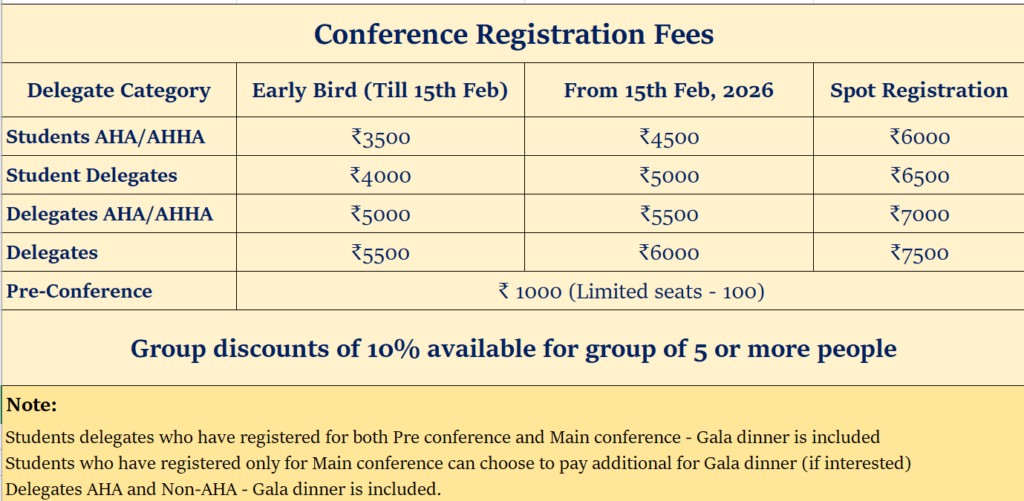1024x501 pixels.
Task: Click the note about Pre conference Gala dinner
Action: tap(442, 437)
